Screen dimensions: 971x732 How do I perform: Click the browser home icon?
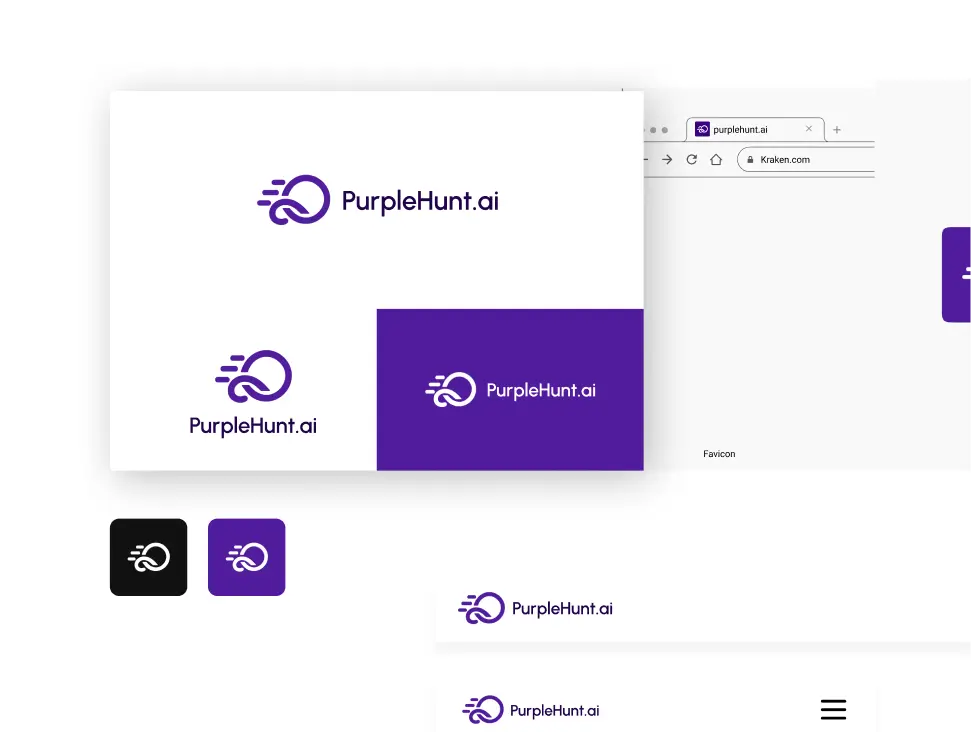[x=716, y=160]
